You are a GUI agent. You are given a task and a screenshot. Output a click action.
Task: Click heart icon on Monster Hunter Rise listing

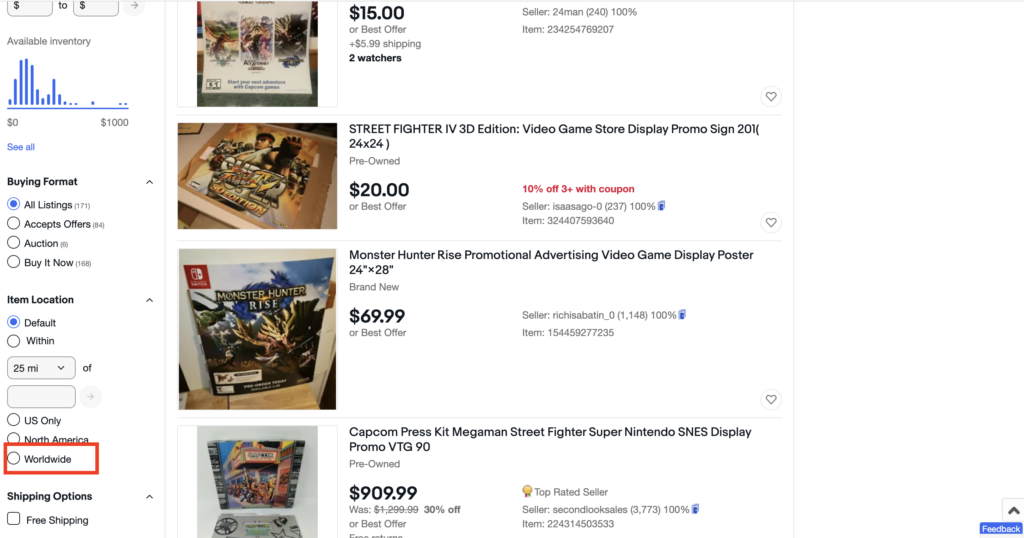(770, 400)
